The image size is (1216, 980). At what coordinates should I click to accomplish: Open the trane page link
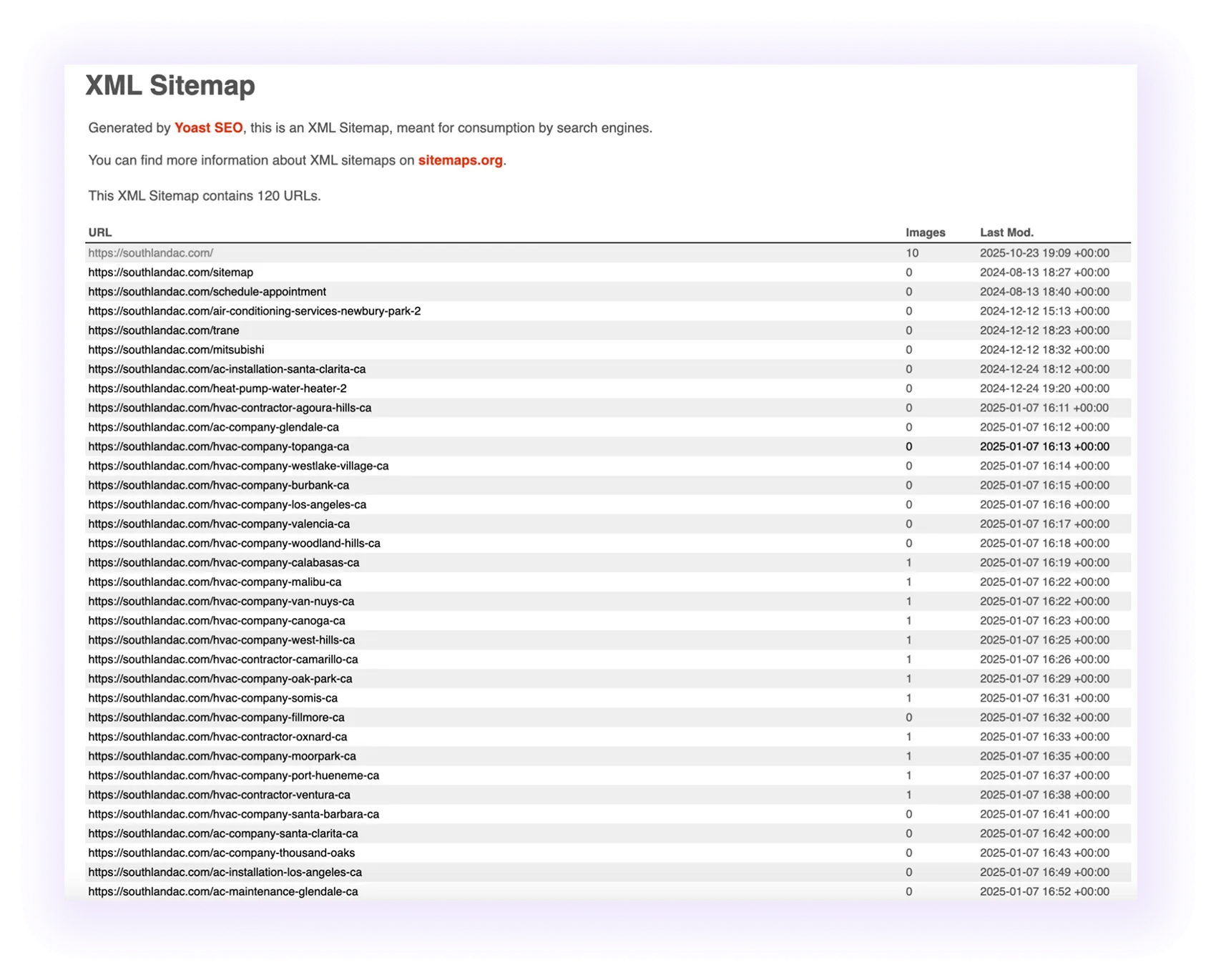pyautogui.click(x=164, y=330)
